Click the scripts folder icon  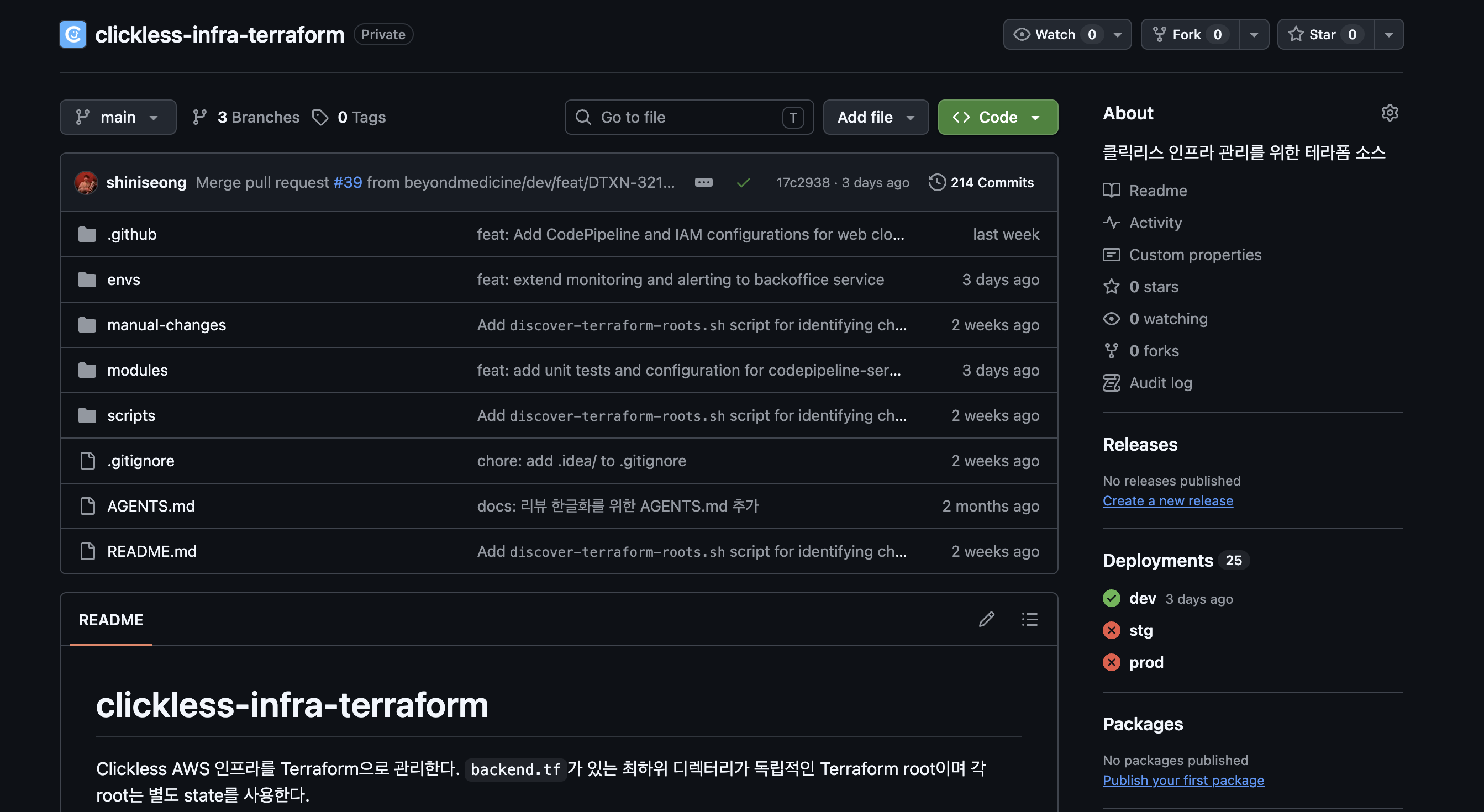pyautogui.click(x=87, y=415)
